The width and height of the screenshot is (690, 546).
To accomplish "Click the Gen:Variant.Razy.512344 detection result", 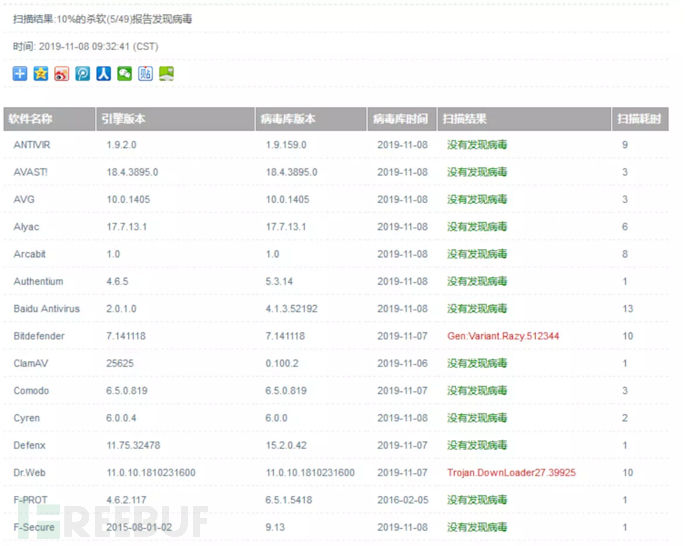I will click(x=503, y=336).
